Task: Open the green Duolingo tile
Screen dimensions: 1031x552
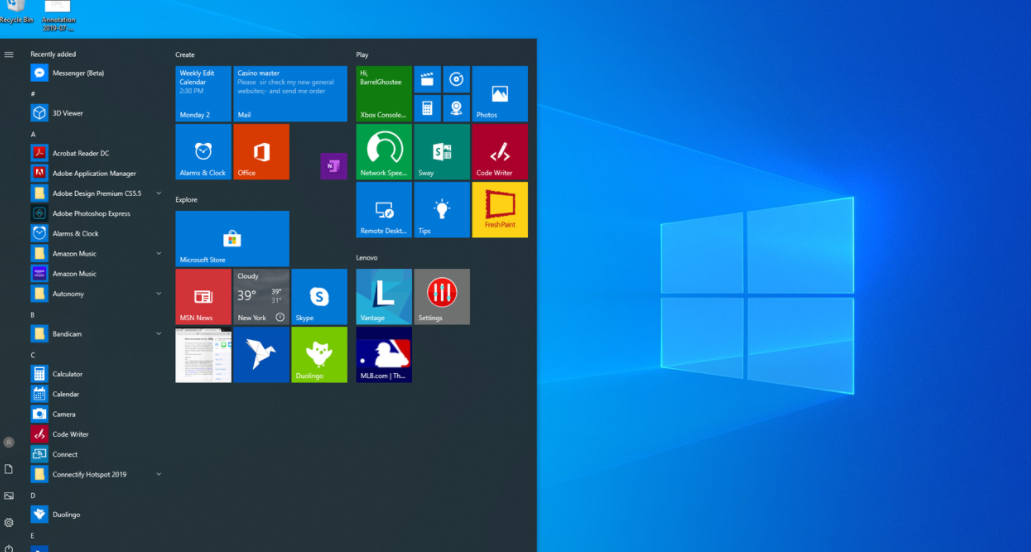Action: [319, 355]
